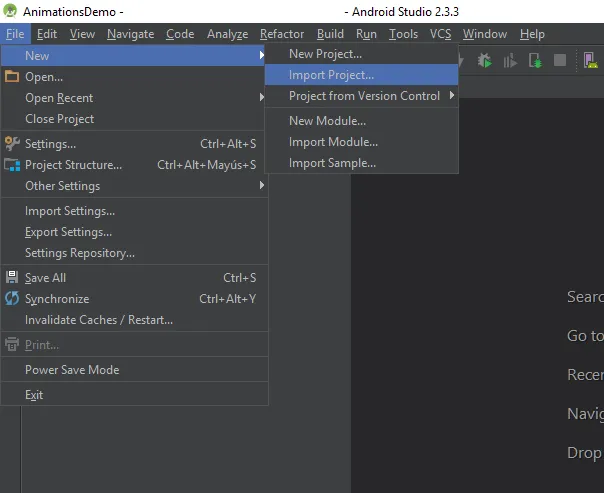Choose Export Settings...
604x493 pixels.
(134, 232)
